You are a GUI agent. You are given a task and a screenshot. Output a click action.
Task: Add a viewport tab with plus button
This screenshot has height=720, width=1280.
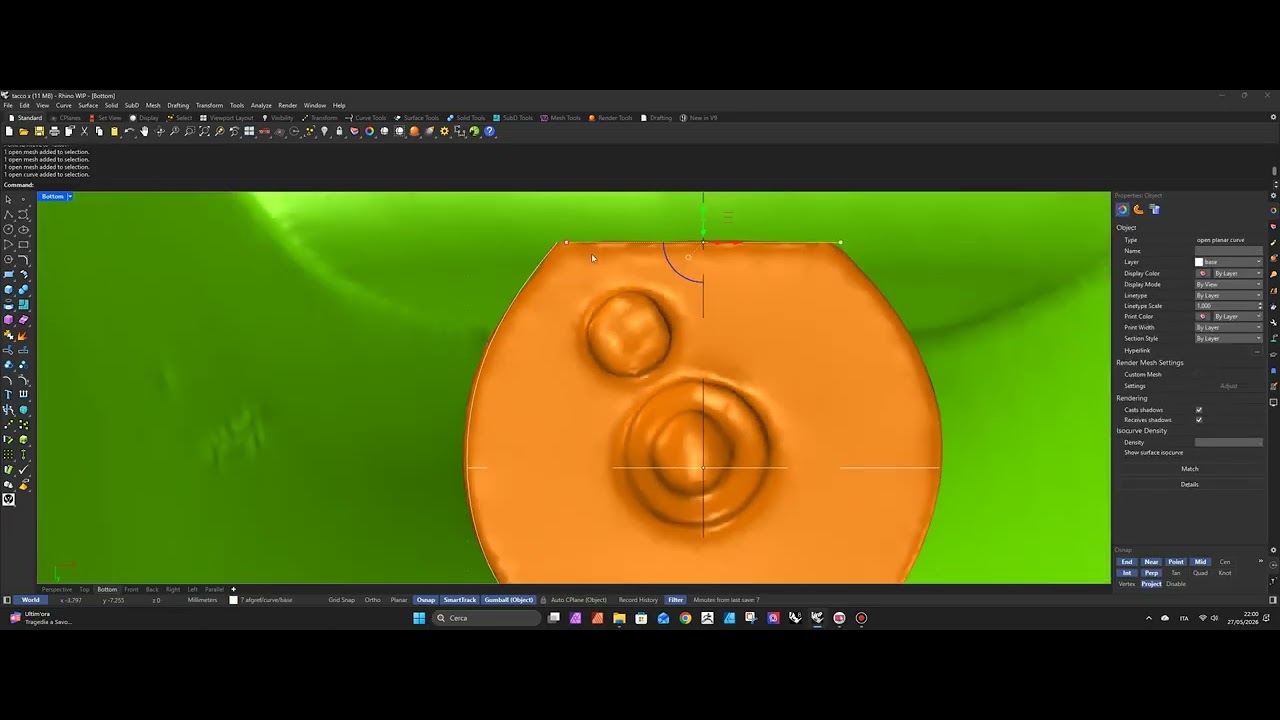(233, 589)
